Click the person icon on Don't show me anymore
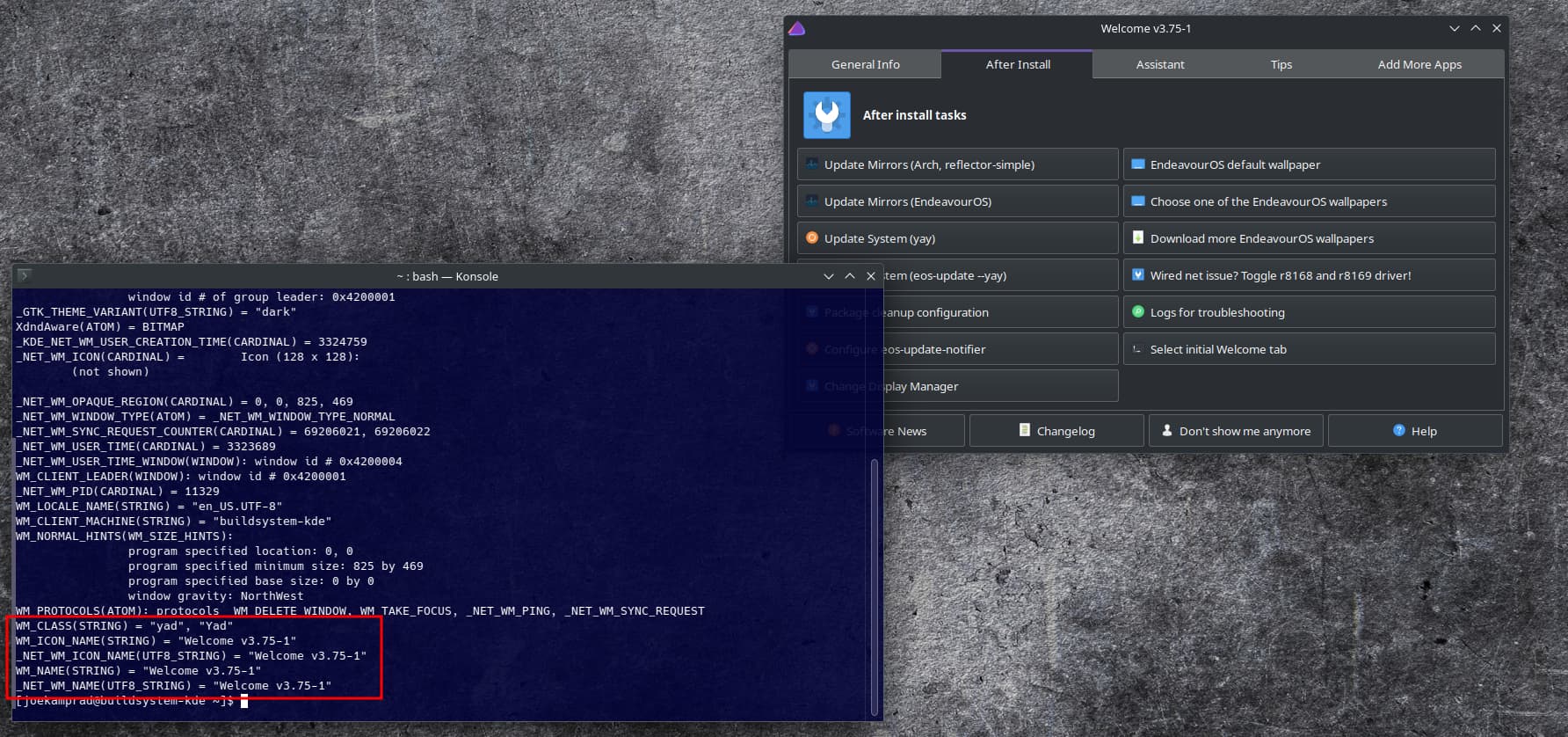Viewport: 1568px width, 737px height. (x=1167, y=430)
